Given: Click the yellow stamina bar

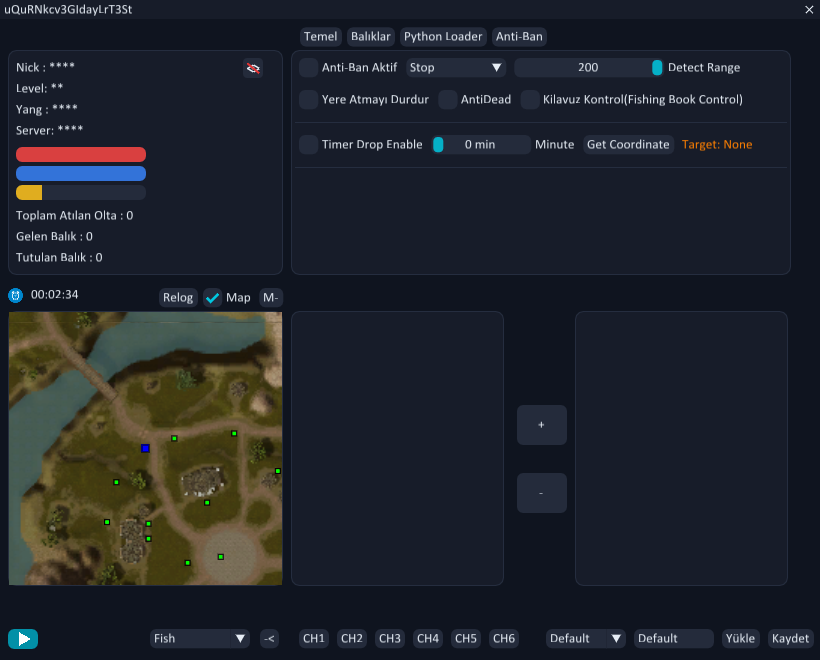Looking at the screenshot, I should click(81, 192).
